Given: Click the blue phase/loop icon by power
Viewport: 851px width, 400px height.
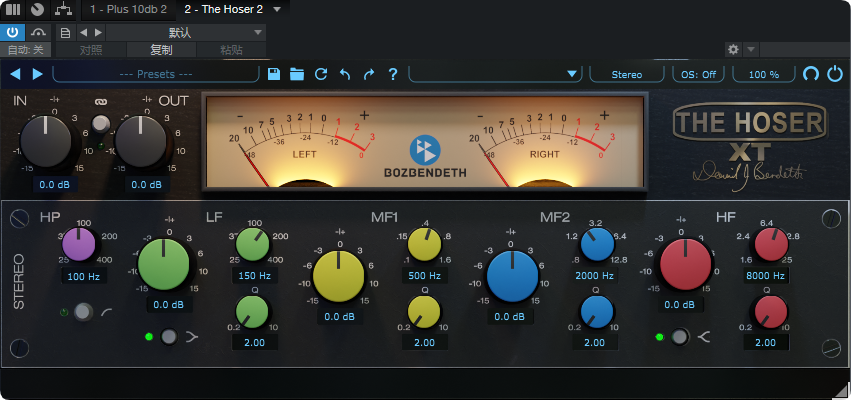Looking at the screenshot, I should pyautogui.click(x=811, y=74).
